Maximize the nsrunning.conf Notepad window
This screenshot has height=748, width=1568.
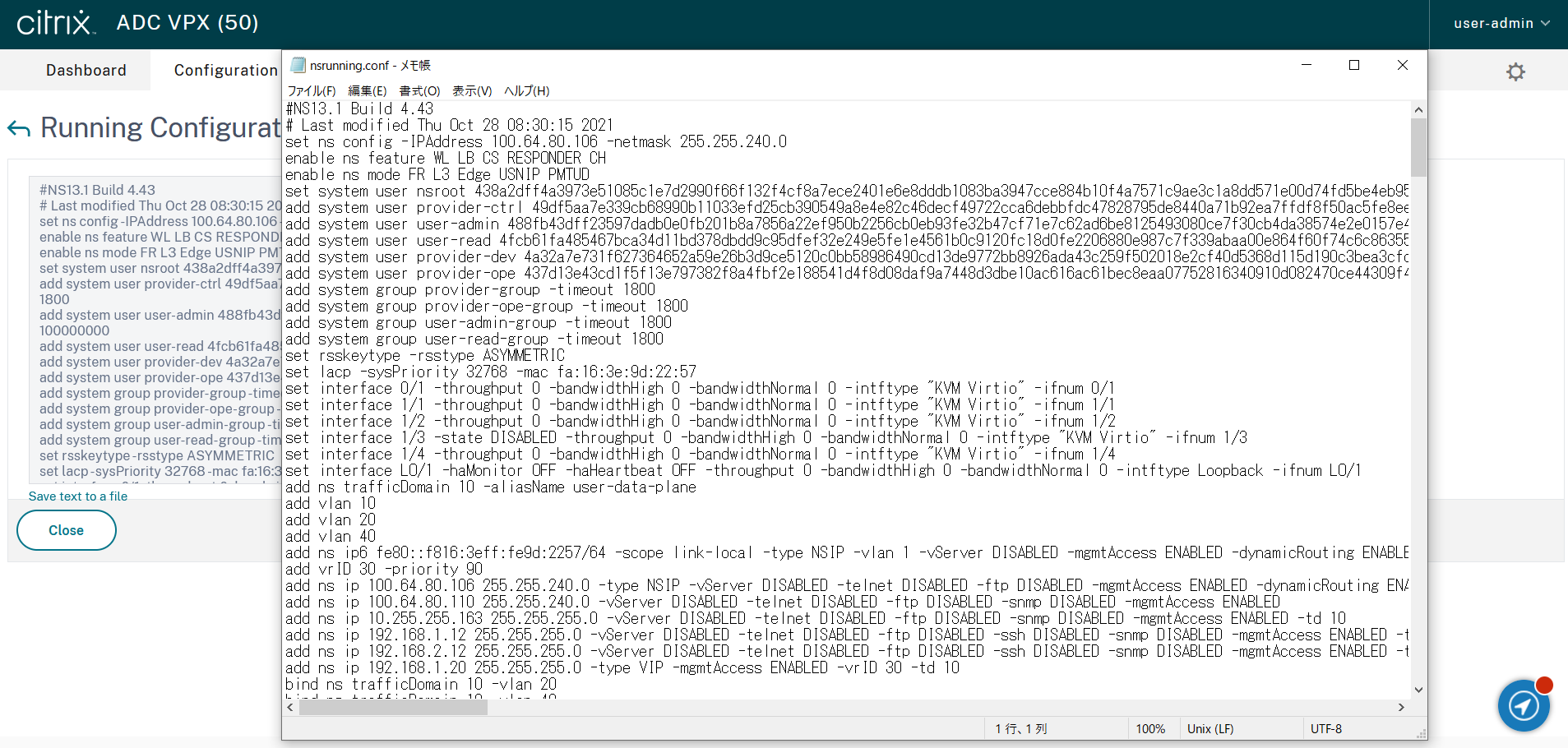click(1354, 65)
